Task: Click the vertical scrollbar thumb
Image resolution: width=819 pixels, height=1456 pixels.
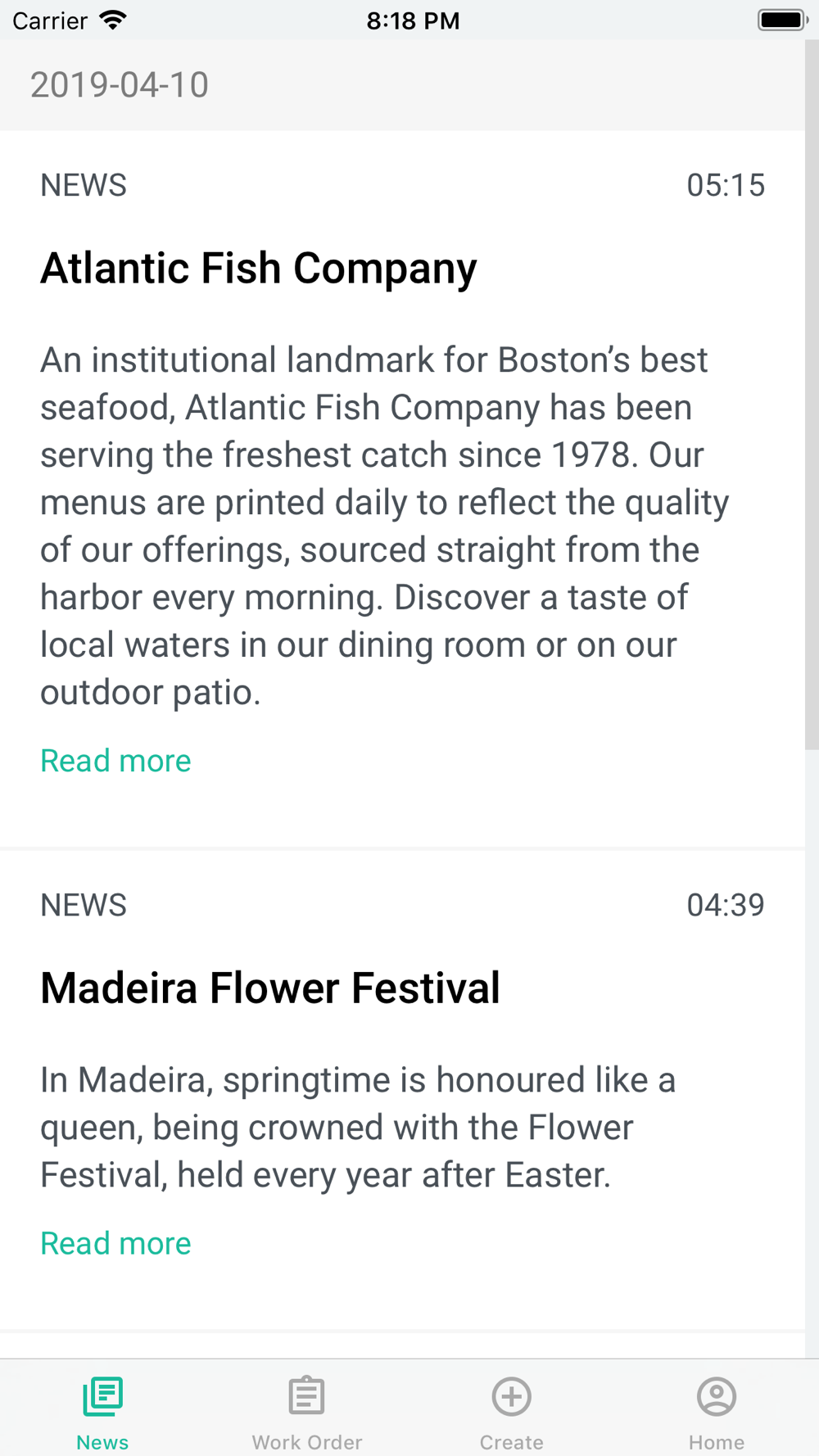Action: pos(812,395)
